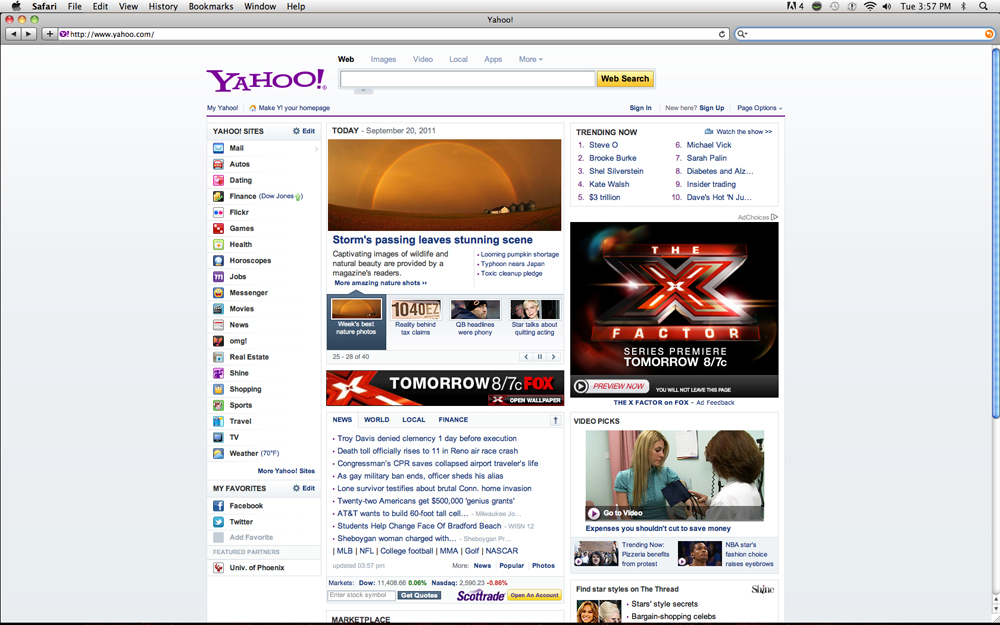Open the Apple menu

17,6
